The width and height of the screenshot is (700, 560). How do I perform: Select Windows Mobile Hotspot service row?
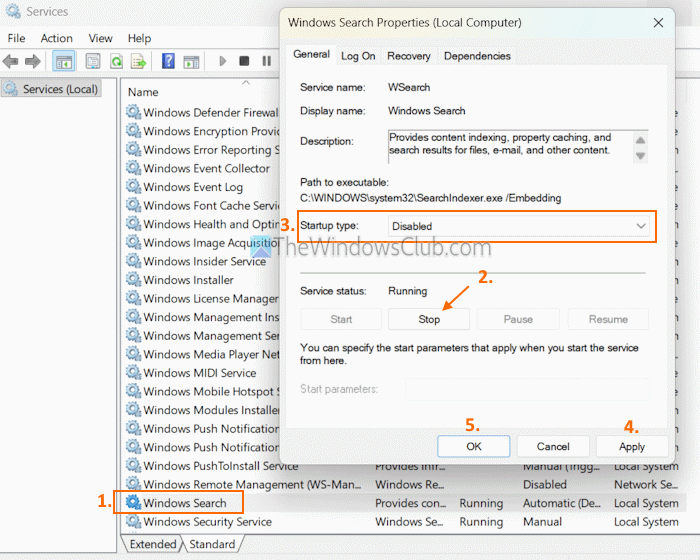(x=202, y=391)
